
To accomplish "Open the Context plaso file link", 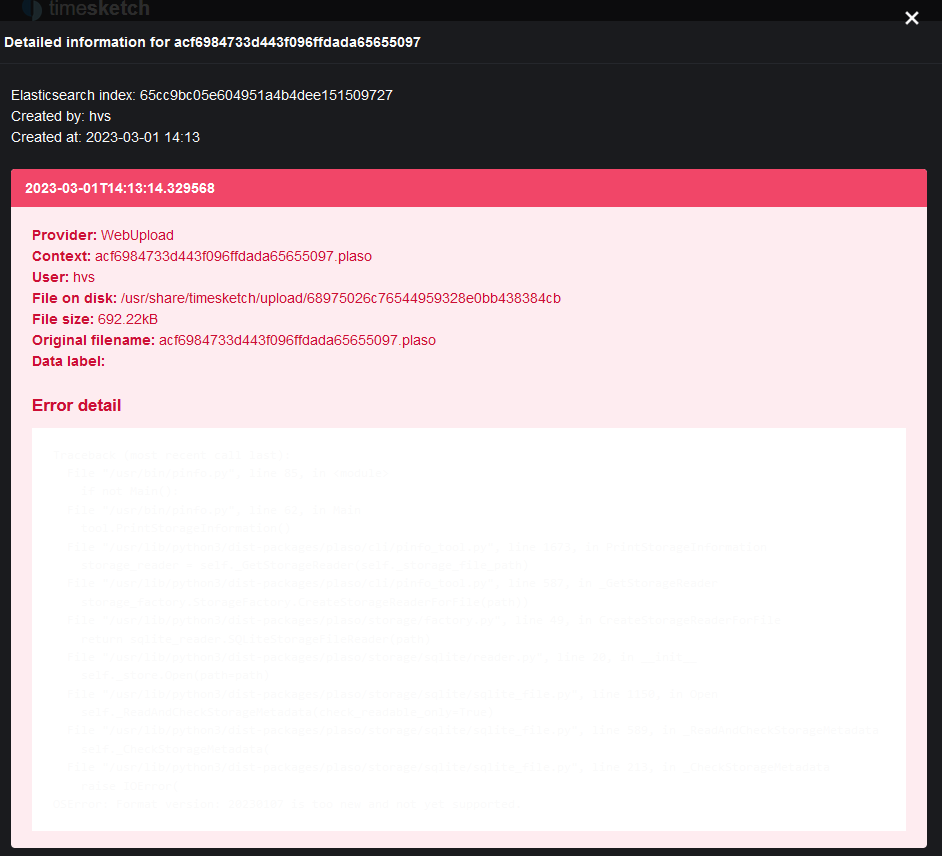I will pos(232,256).
